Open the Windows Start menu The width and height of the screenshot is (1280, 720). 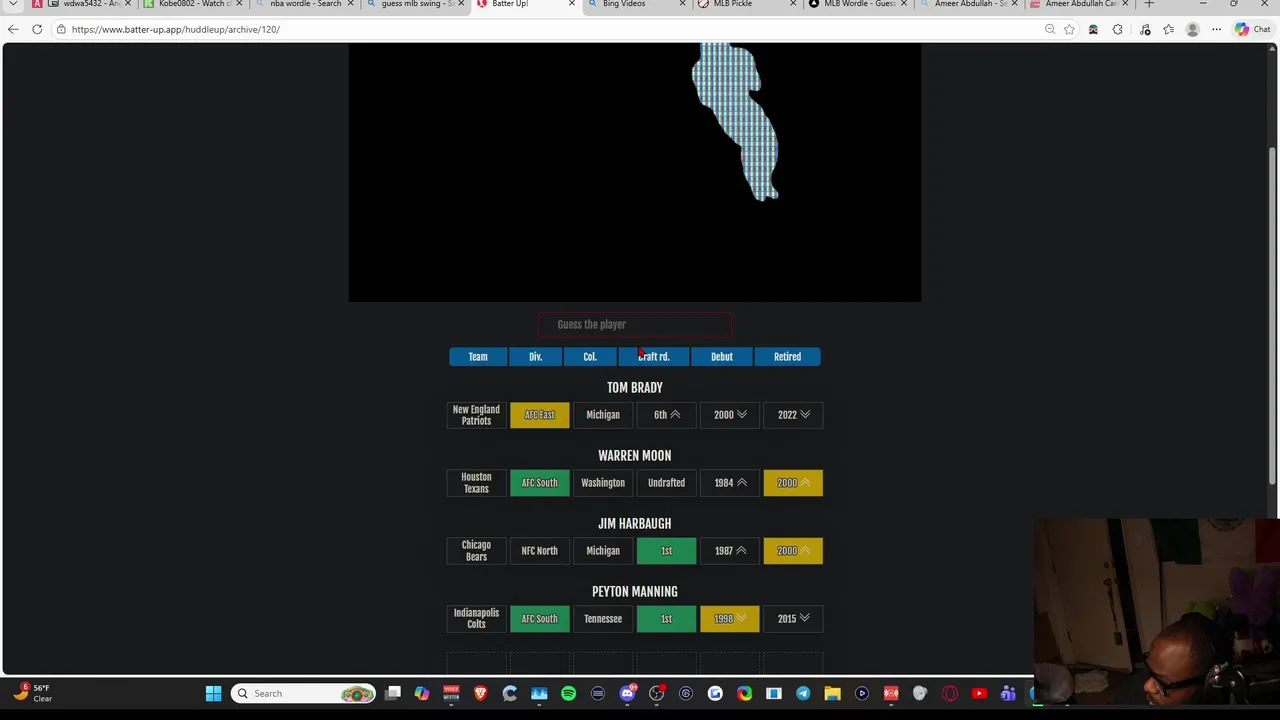pyautogui.click(x=213, y=694)
